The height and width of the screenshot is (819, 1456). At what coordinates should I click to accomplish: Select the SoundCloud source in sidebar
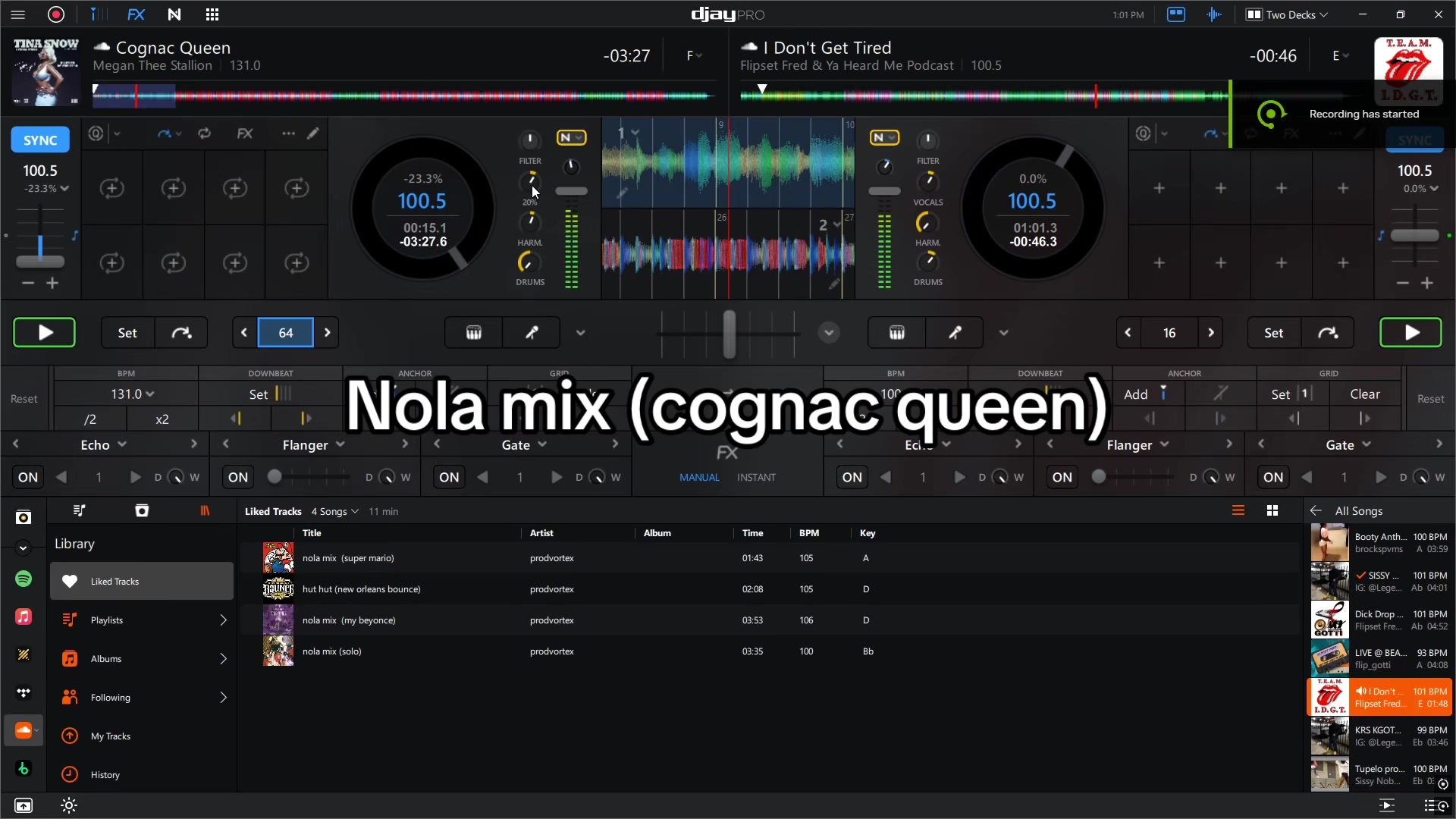tap(24, 730)
